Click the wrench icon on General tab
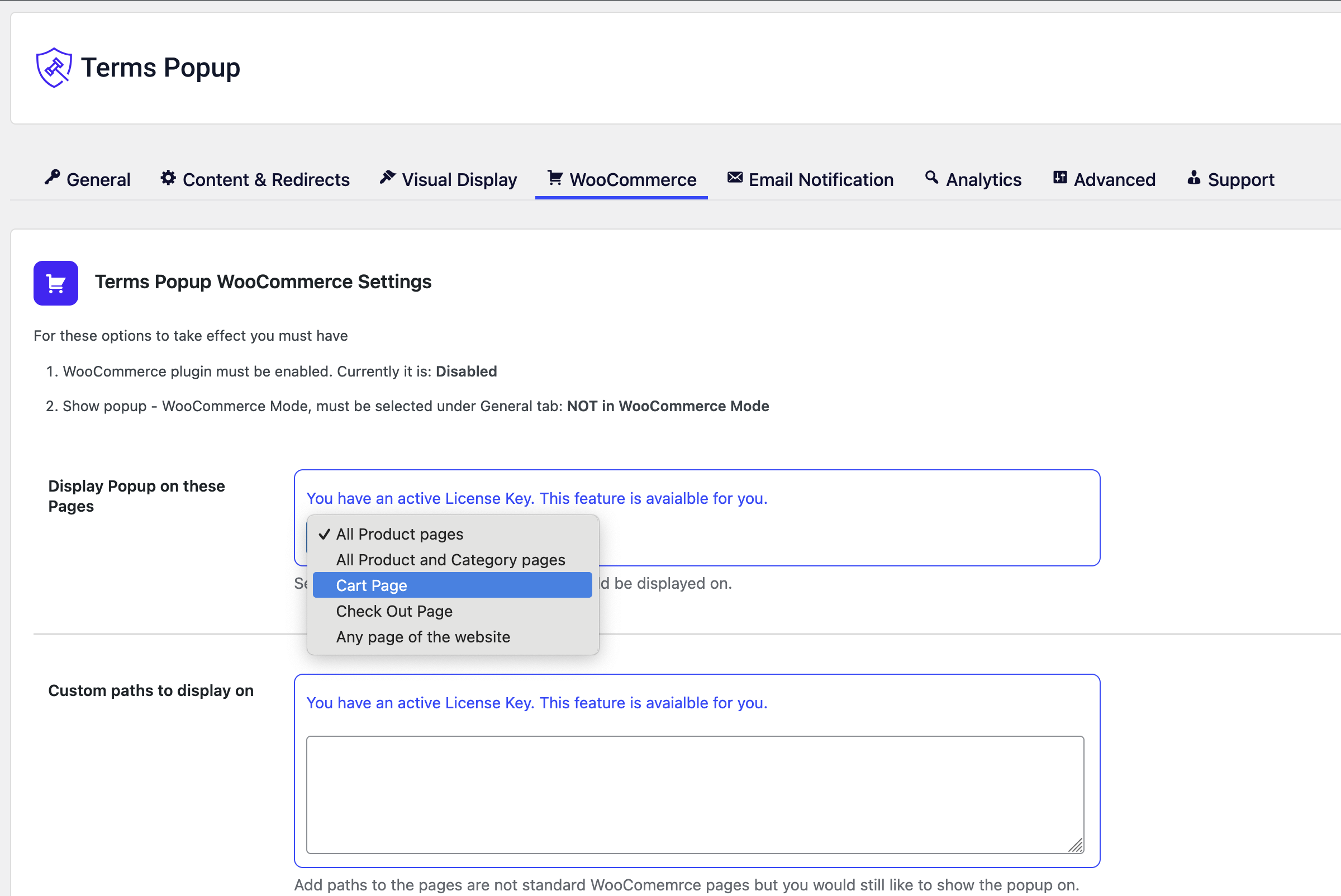Image resolution: width=1341 pixels, height=896 pixels. coord(53,178)
